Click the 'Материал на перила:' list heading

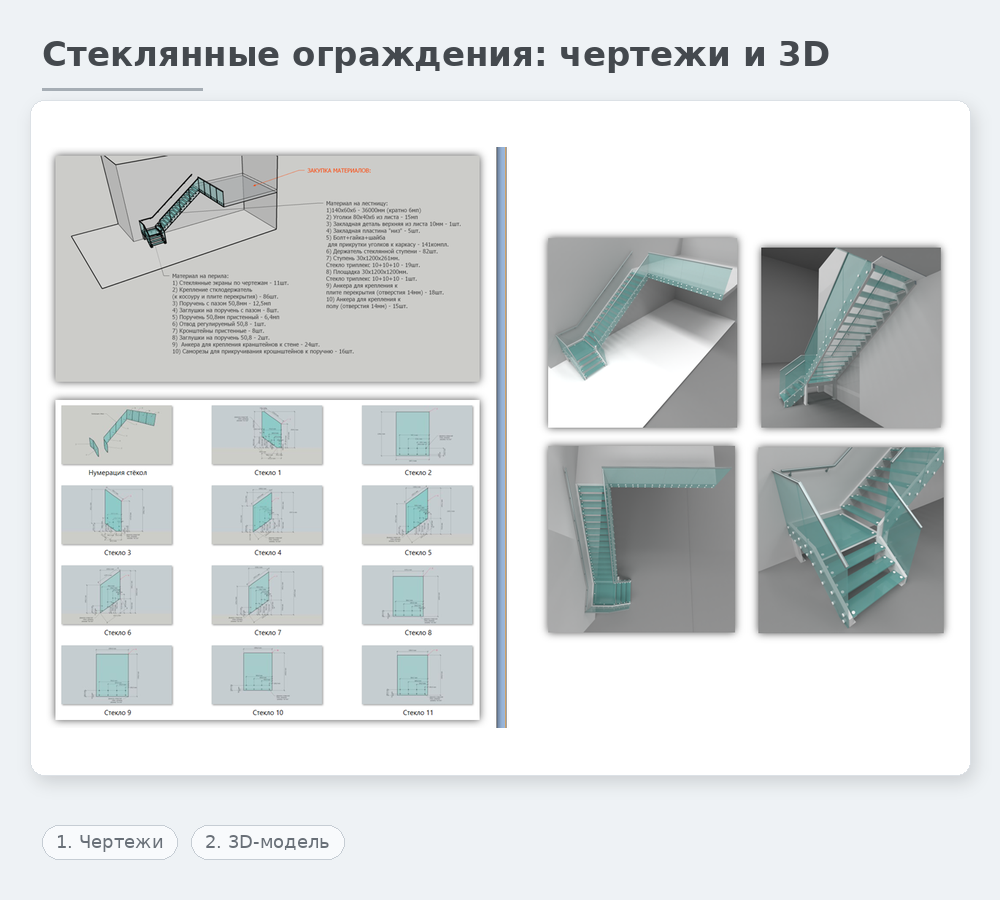[200, 276]
